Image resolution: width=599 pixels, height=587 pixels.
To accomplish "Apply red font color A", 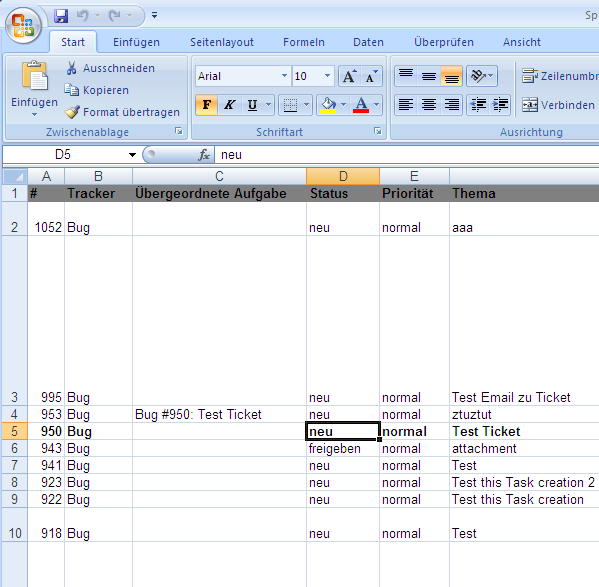I will pyautogui.click(x=361, y=105).
